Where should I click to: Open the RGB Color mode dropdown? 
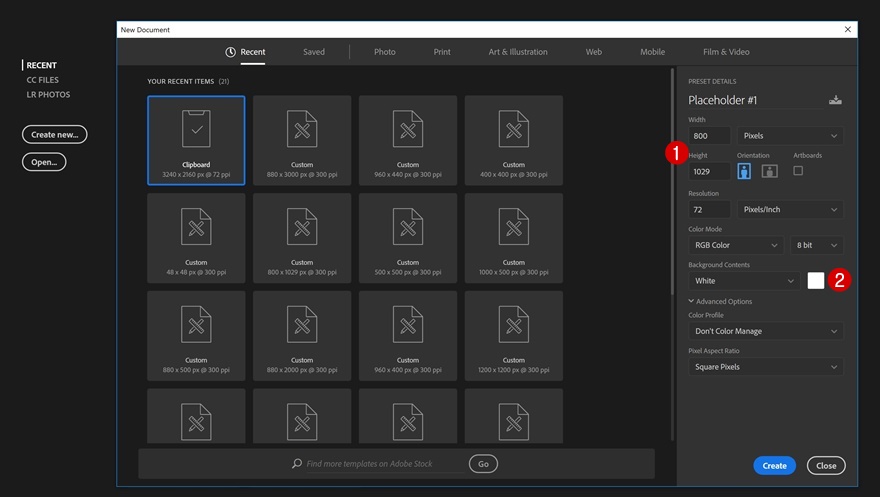click(736, 245)
